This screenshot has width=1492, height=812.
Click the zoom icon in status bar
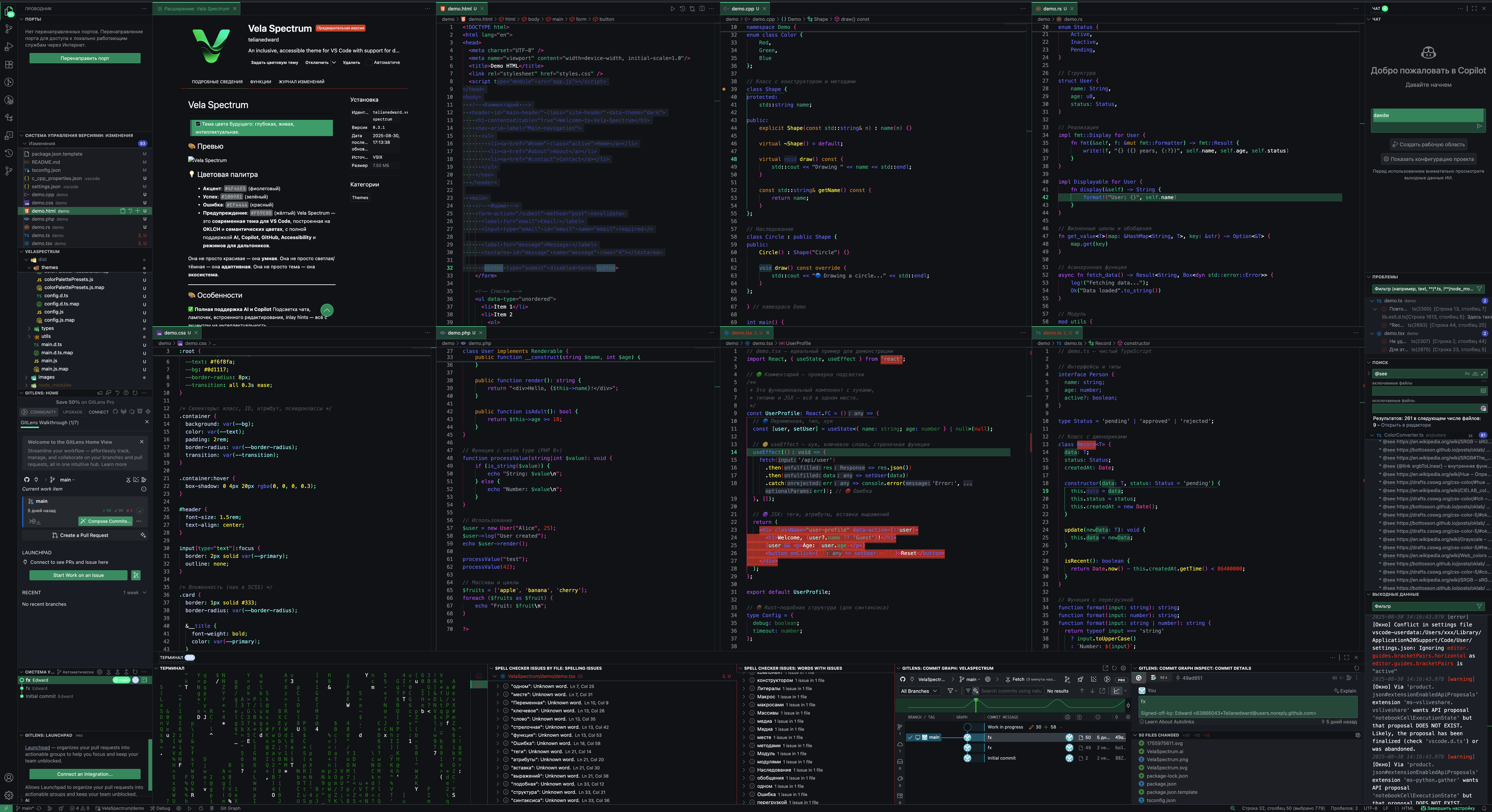[x=1233, y=808]
